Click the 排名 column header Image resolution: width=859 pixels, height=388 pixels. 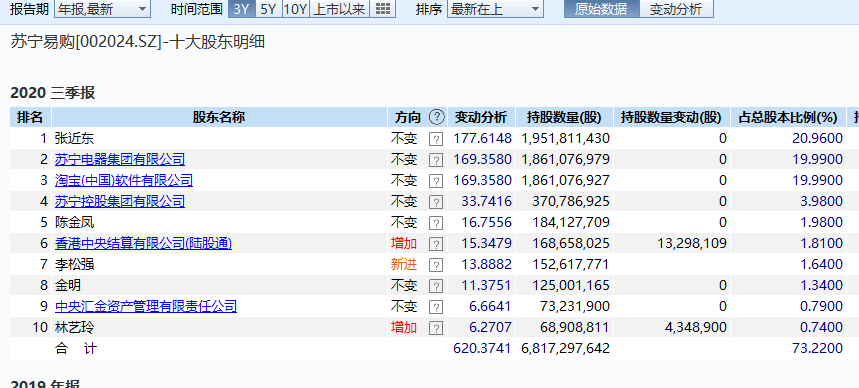coord(31,117)
